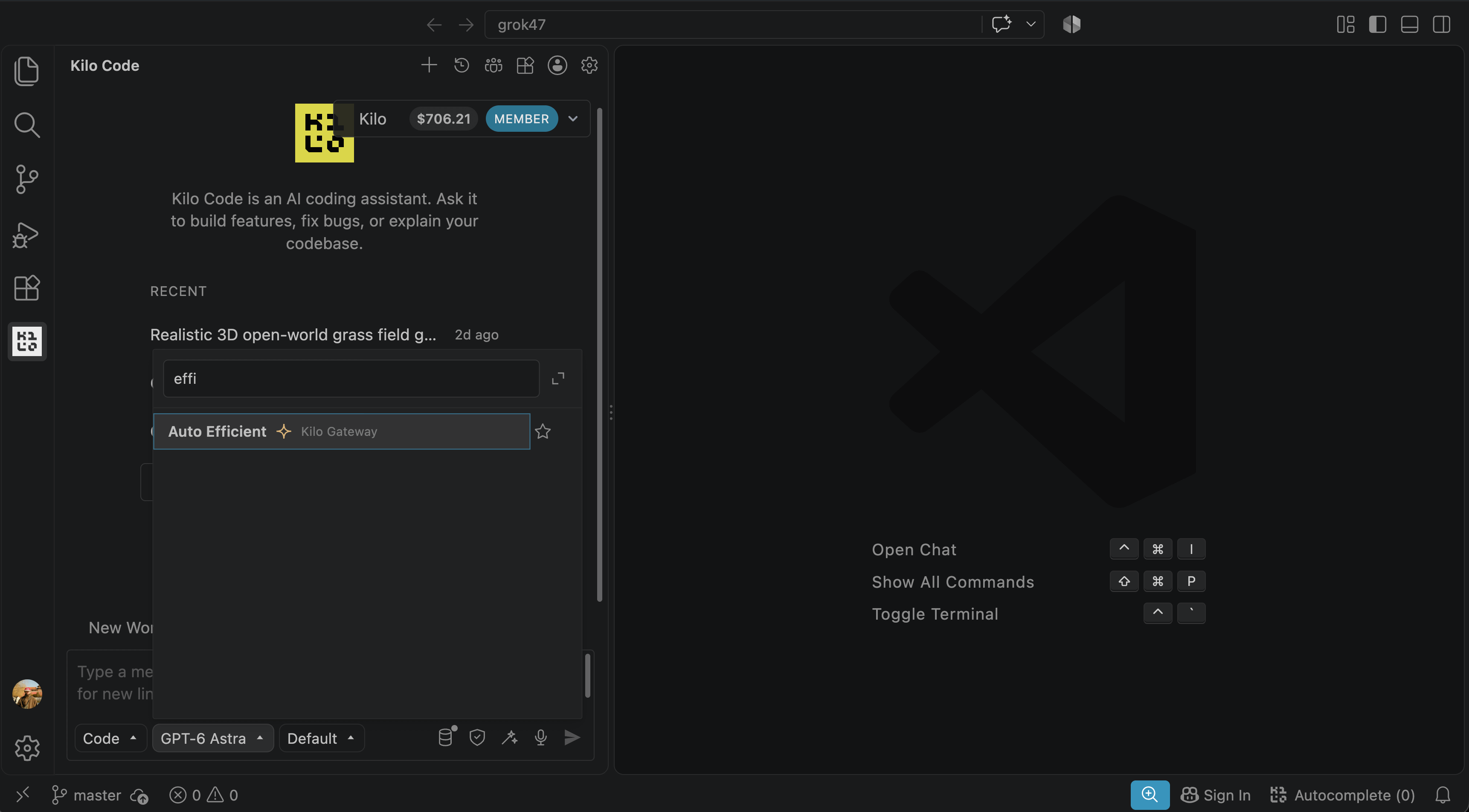Open Kilo Code task history
The height and width of the screenshot is (812, 1469).
click(462, 65)
